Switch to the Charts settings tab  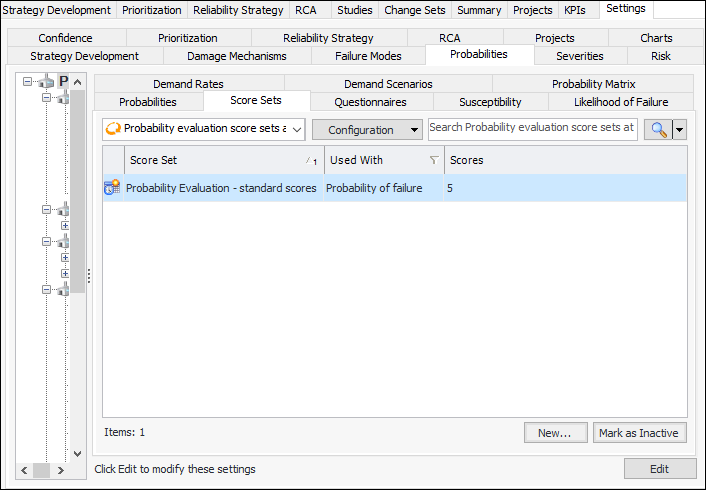(x=656, y=38)
